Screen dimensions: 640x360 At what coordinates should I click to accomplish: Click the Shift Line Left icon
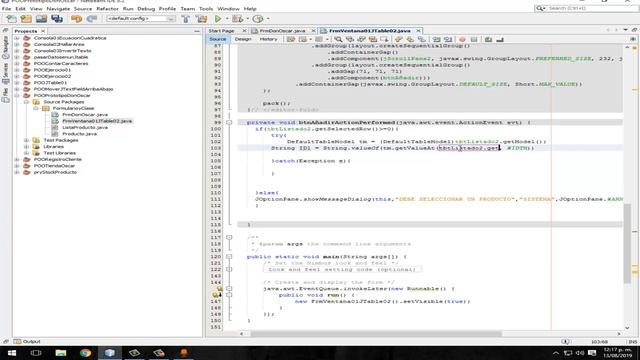[x=436, y=39]
